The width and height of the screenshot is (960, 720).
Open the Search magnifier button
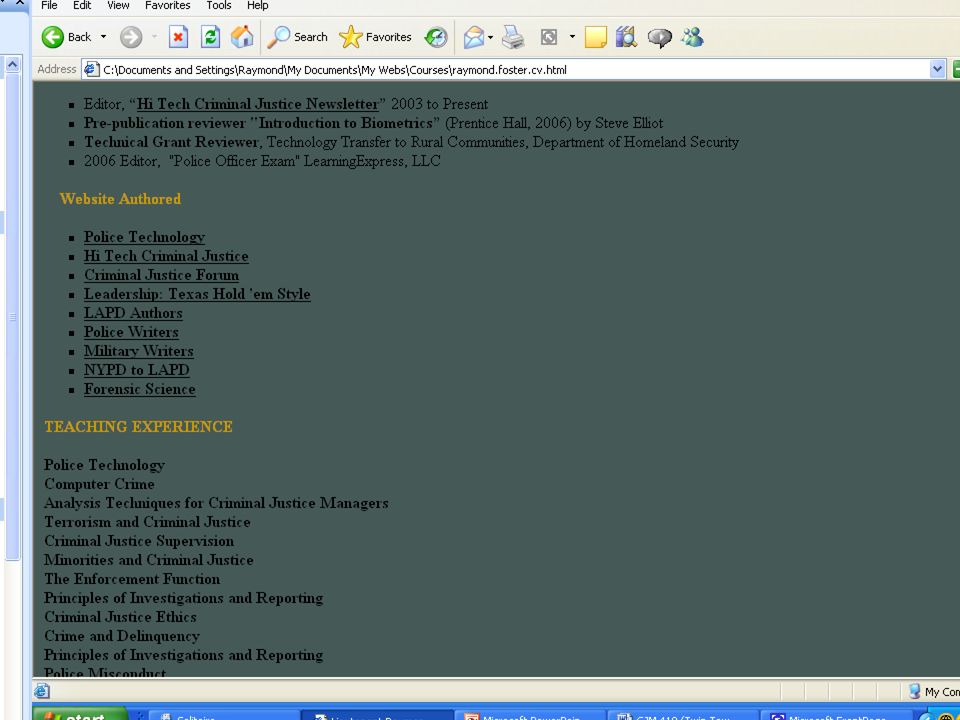298,37
